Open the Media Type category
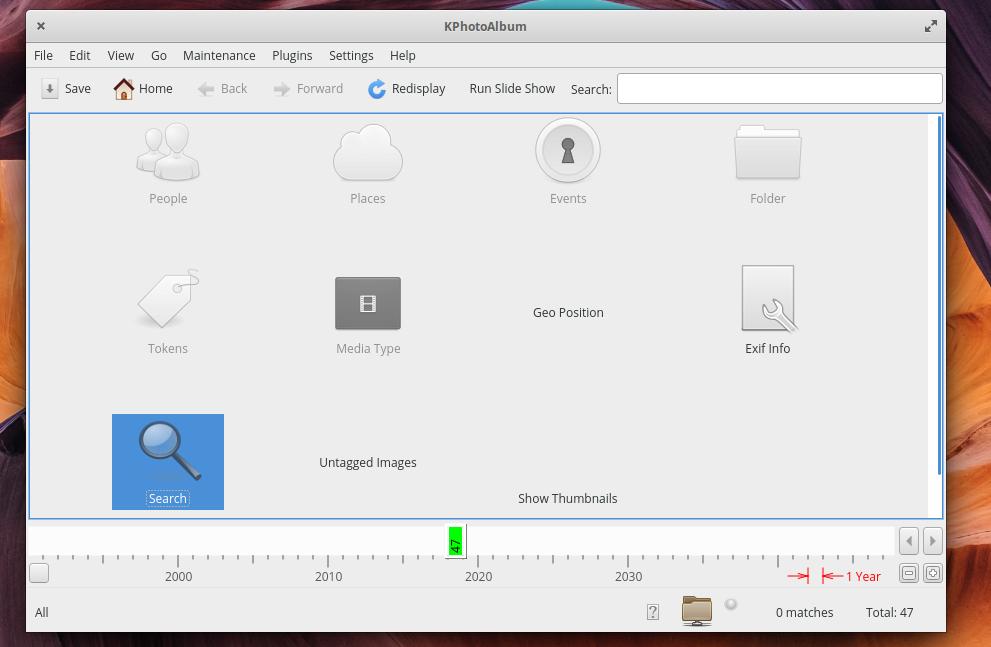This screenshot has height=647, width=991. pyautogui.click(x=368, y=303)
